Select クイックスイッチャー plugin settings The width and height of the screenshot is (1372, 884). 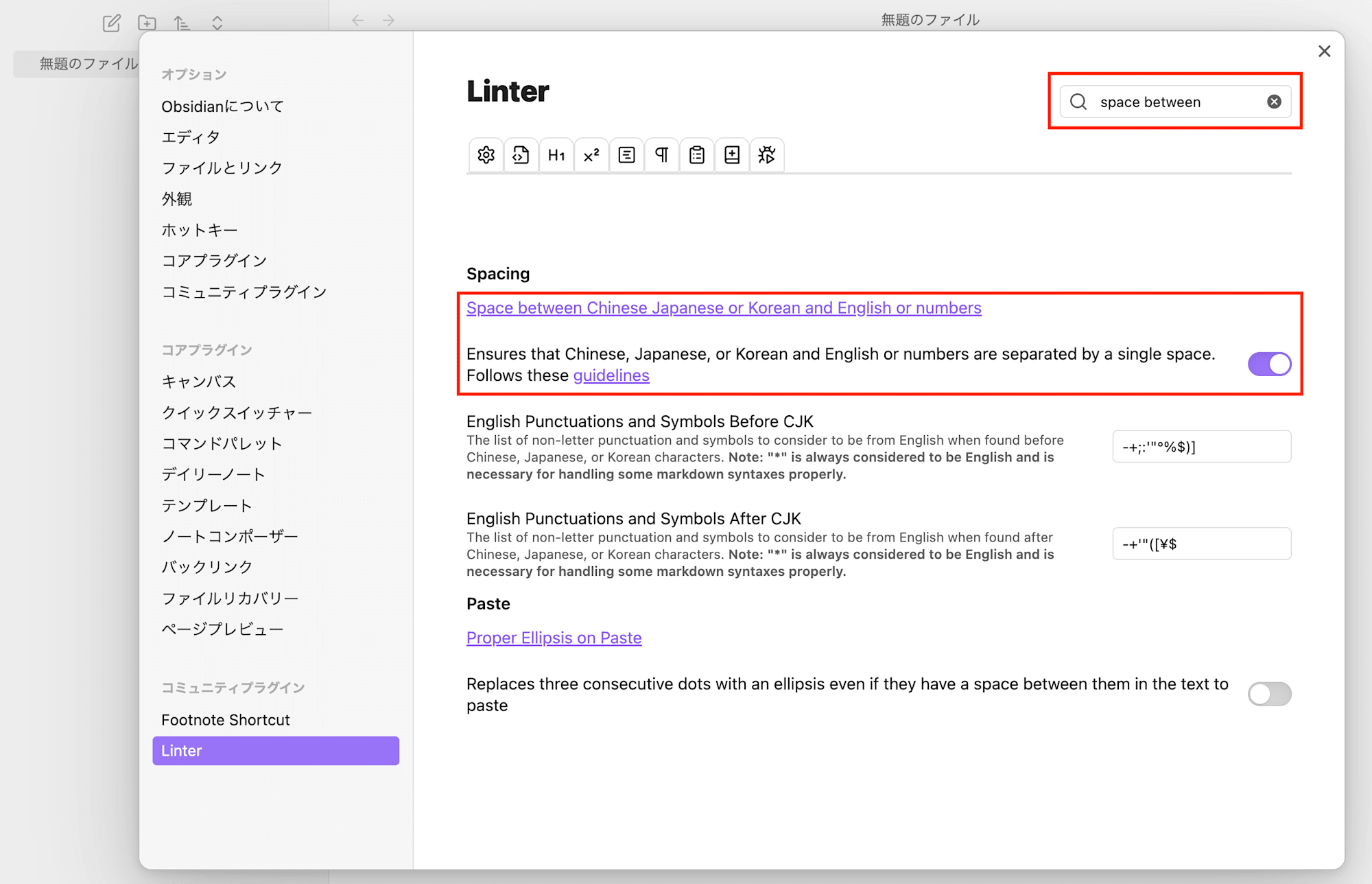pyautogui.click(x=237, y=412)
